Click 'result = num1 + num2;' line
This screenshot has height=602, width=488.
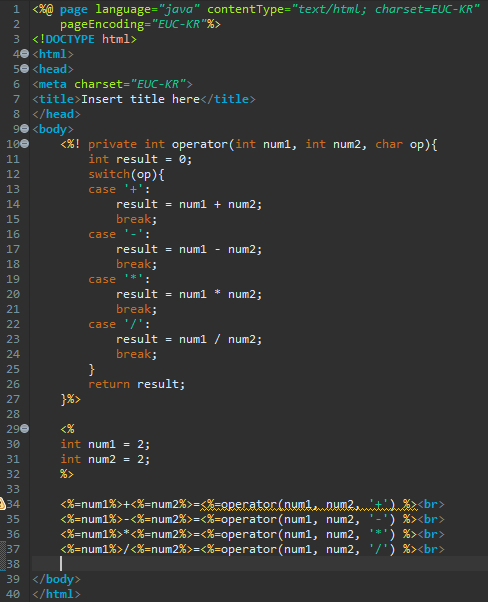(x=189, y=204)
